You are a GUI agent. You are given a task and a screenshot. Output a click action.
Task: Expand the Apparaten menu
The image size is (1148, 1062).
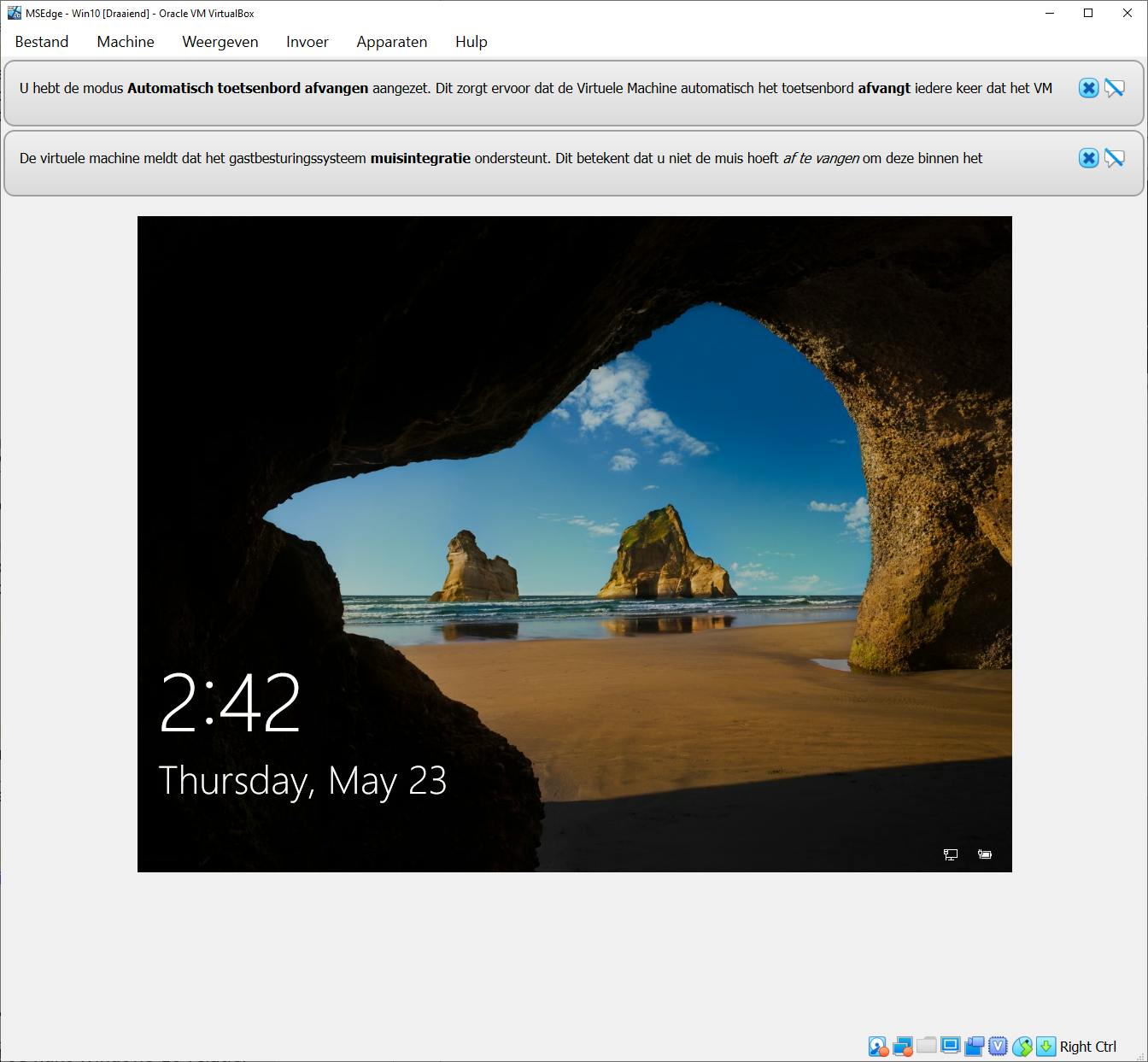click(391, 42)
